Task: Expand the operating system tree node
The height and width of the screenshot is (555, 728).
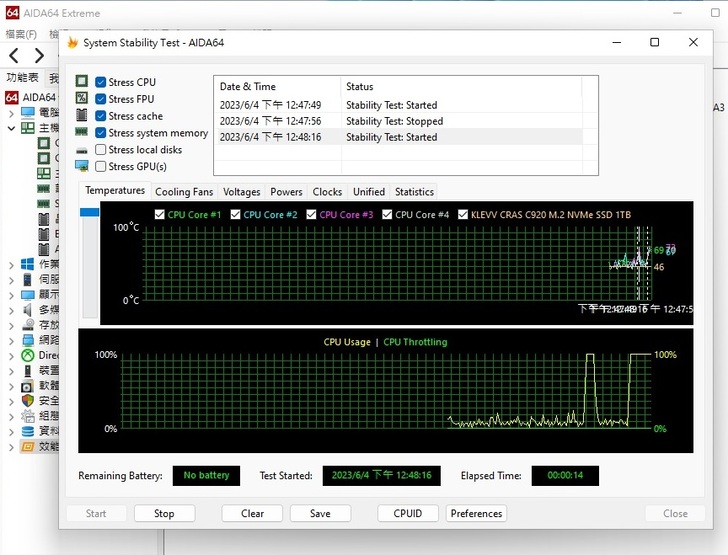Action: pyautogui.click(x=11, y=264)
